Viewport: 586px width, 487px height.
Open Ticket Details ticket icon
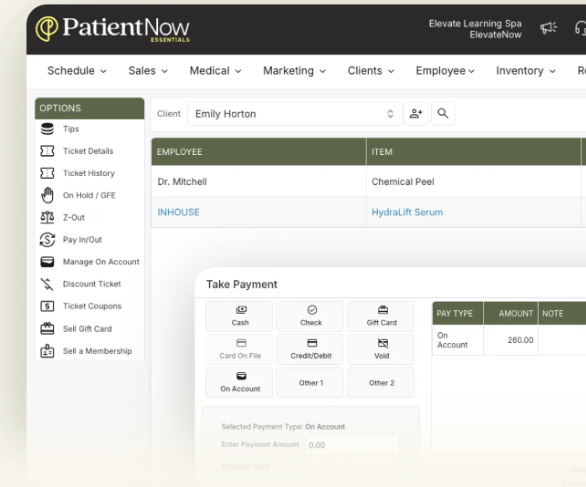tap(47, 151)
